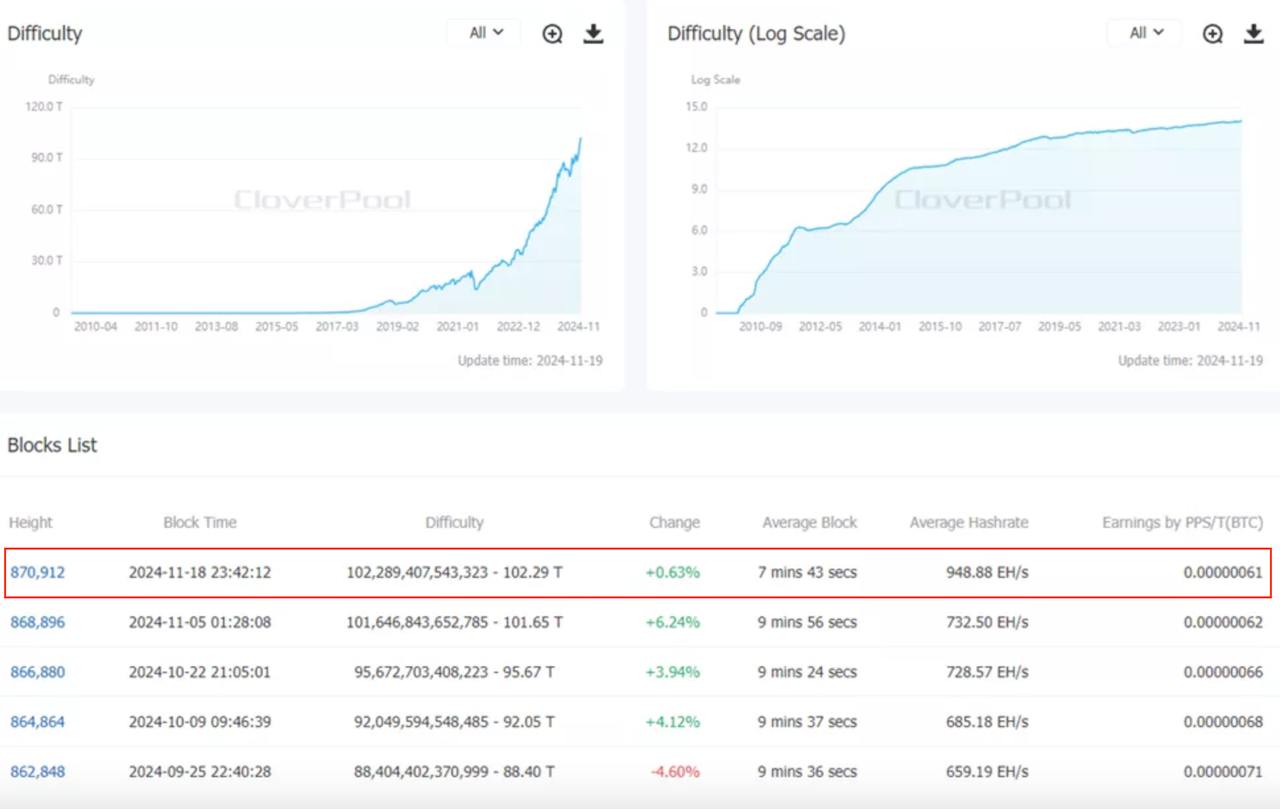The width and height of the screenshot is (1280, 809).
Task: Click earnings value 0.00000066
Action: [1223, 672]
